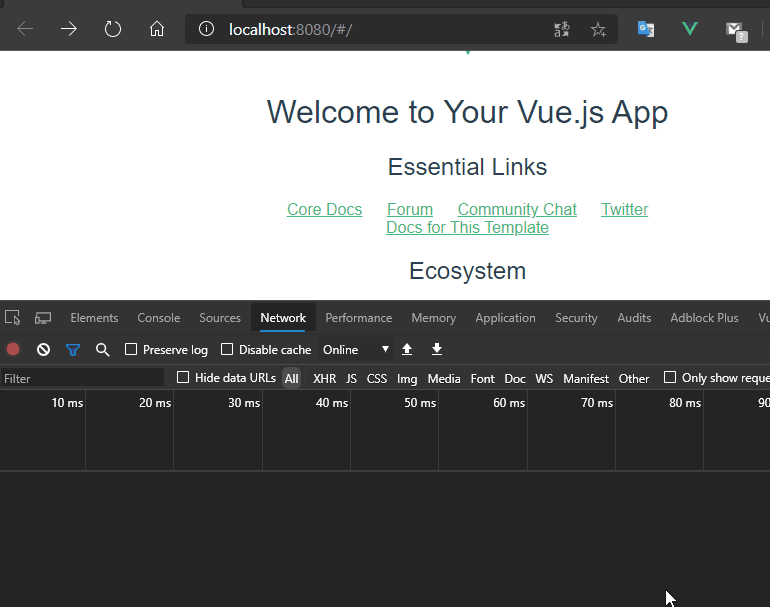Open Docs for This Template link

click(468, 227)
